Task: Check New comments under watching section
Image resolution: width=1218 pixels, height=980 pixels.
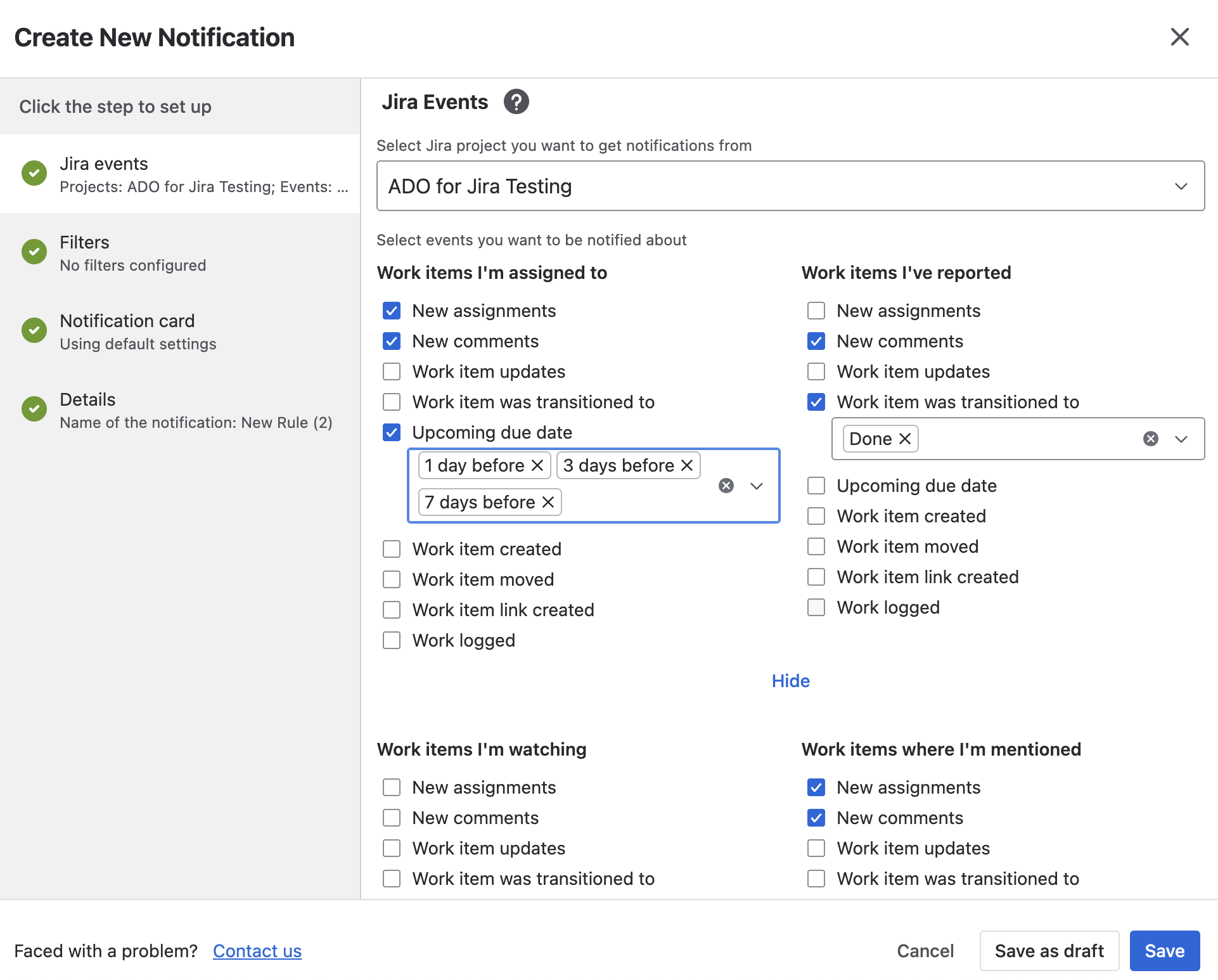Action: click(392, 818)
